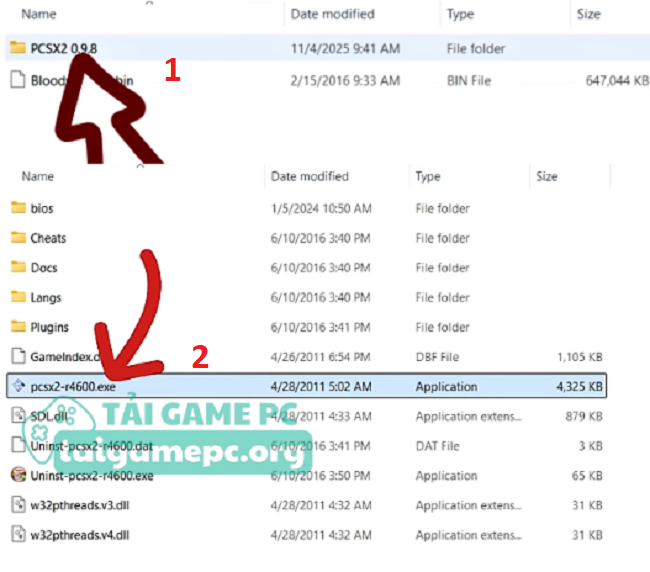Click the '6/10/2016 3:41 PM' Plugins date cell

320,327
